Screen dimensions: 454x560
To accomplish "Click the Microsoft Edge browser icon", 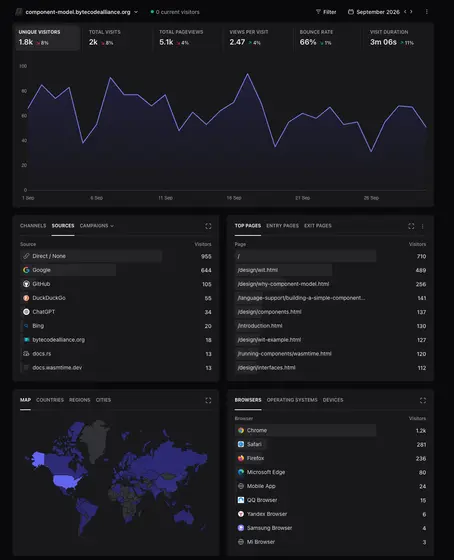I will click(241, 472).
